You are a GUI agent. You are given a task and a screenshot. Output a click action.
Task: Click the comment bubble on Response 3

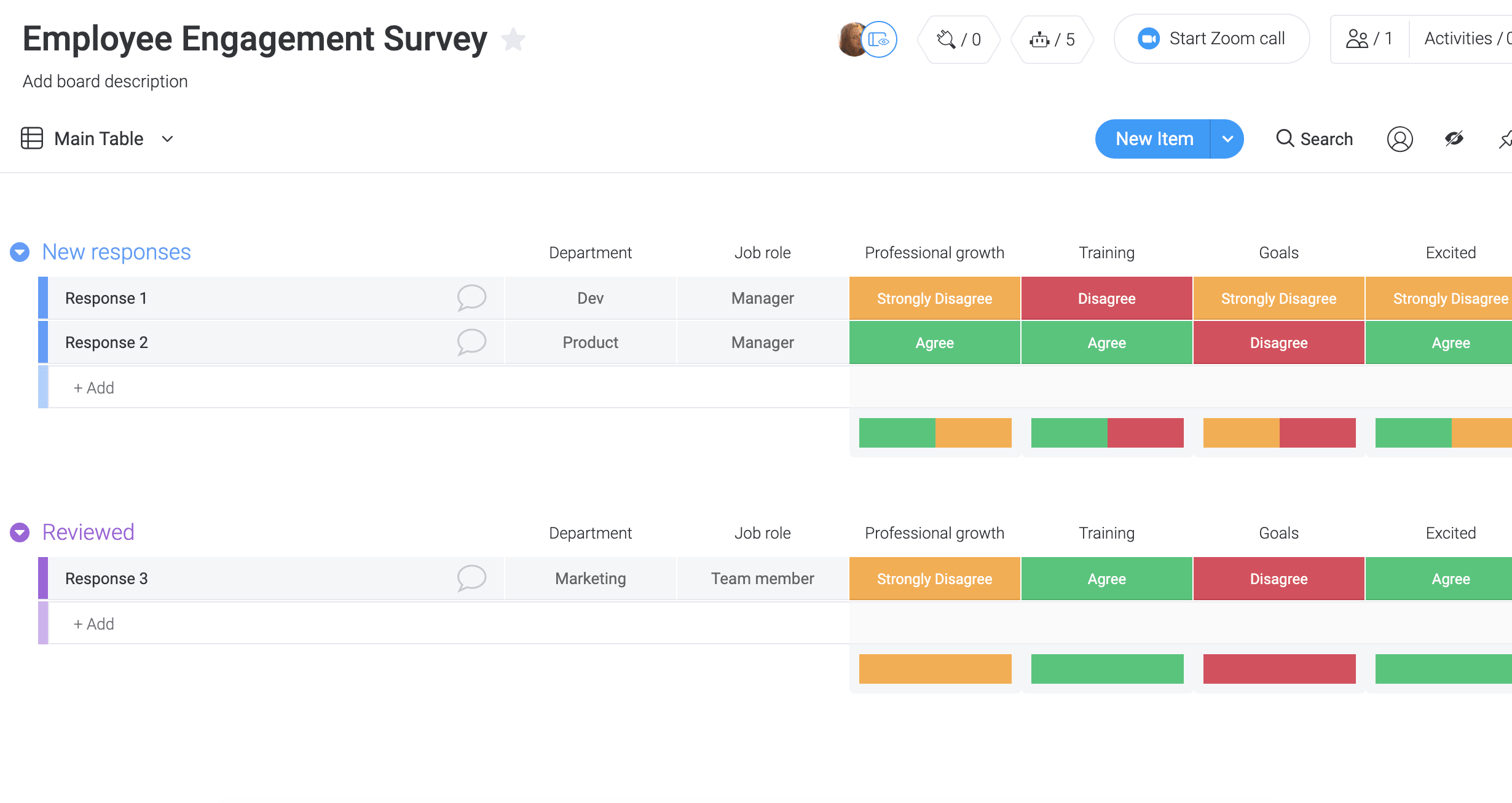point(471,578)
